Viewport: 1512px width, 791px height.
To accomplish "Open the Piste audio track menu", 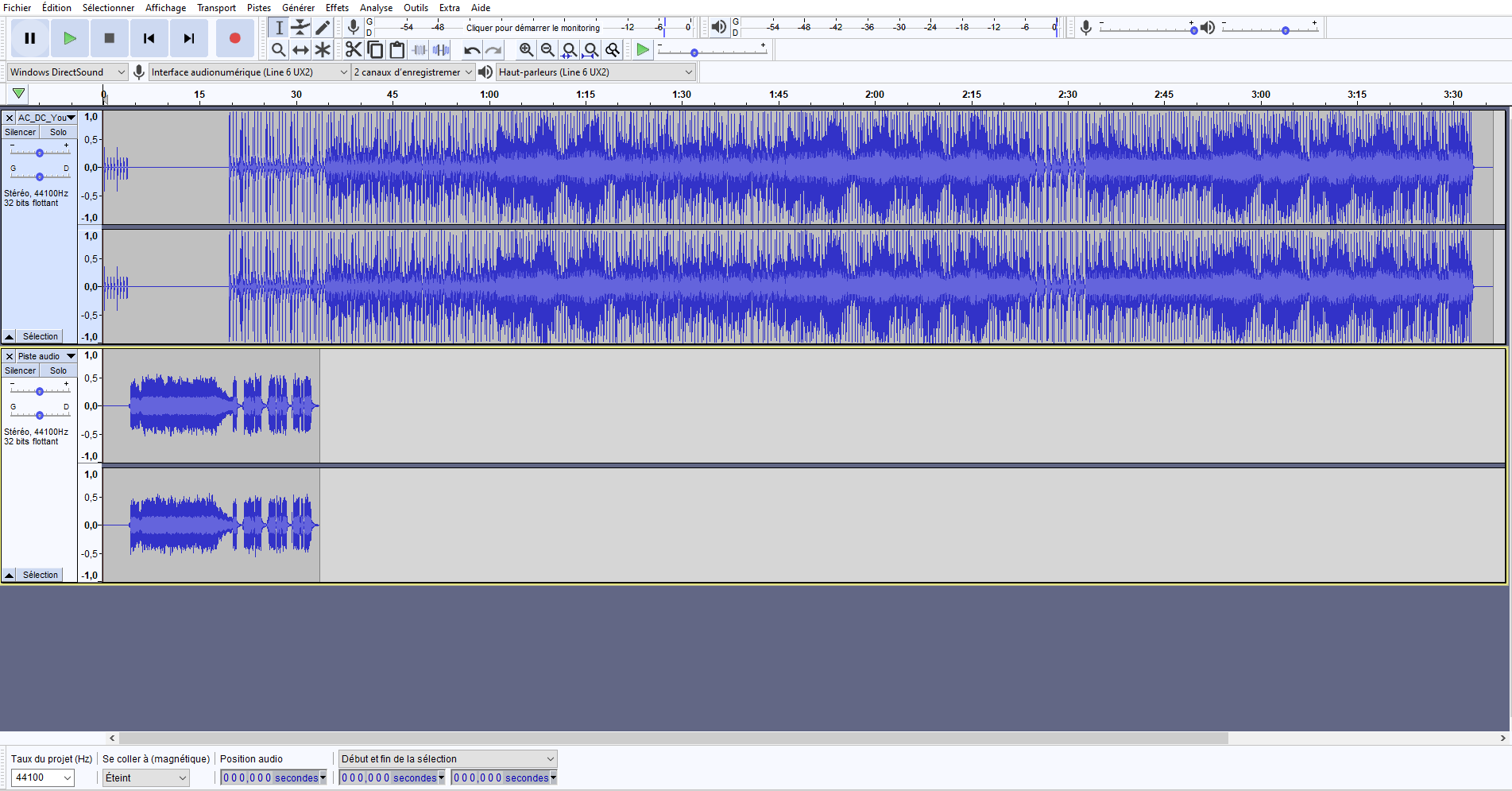I will 46,356.
